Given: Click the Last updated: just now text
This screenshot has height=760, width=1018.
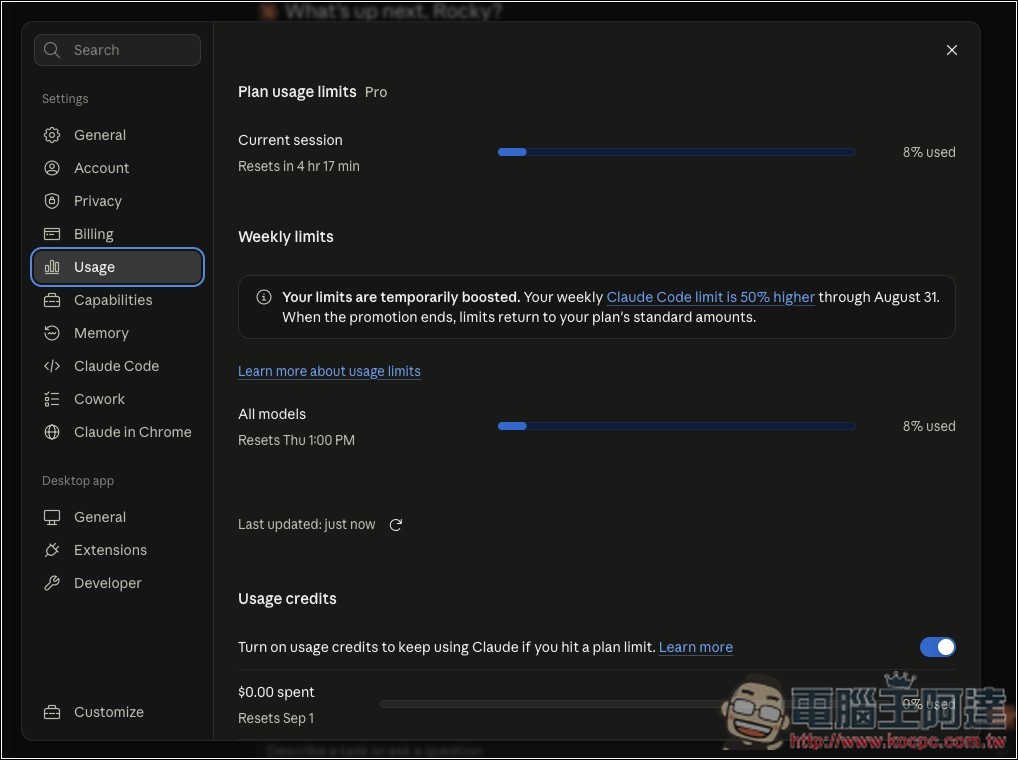Looking at the screenshot, I should 306,524.
